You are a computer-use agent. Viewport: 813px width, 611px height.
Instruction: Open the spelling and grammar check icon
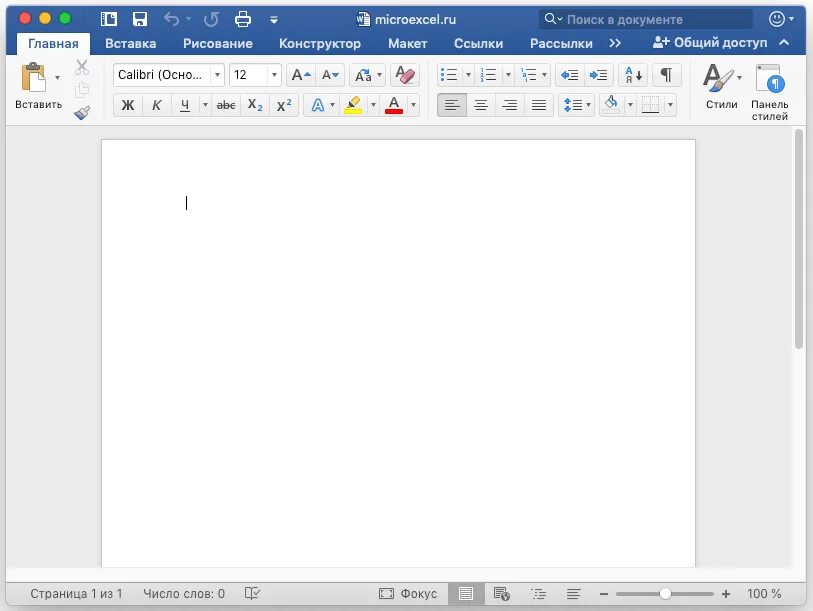[x=252, y=593]
